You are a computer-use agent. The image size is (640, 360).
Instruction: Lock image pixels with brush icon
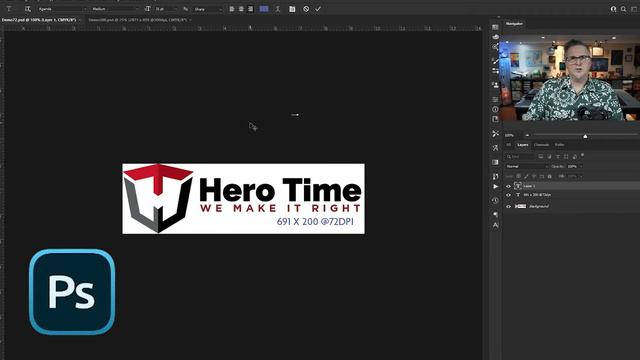(x=526, y=176)
